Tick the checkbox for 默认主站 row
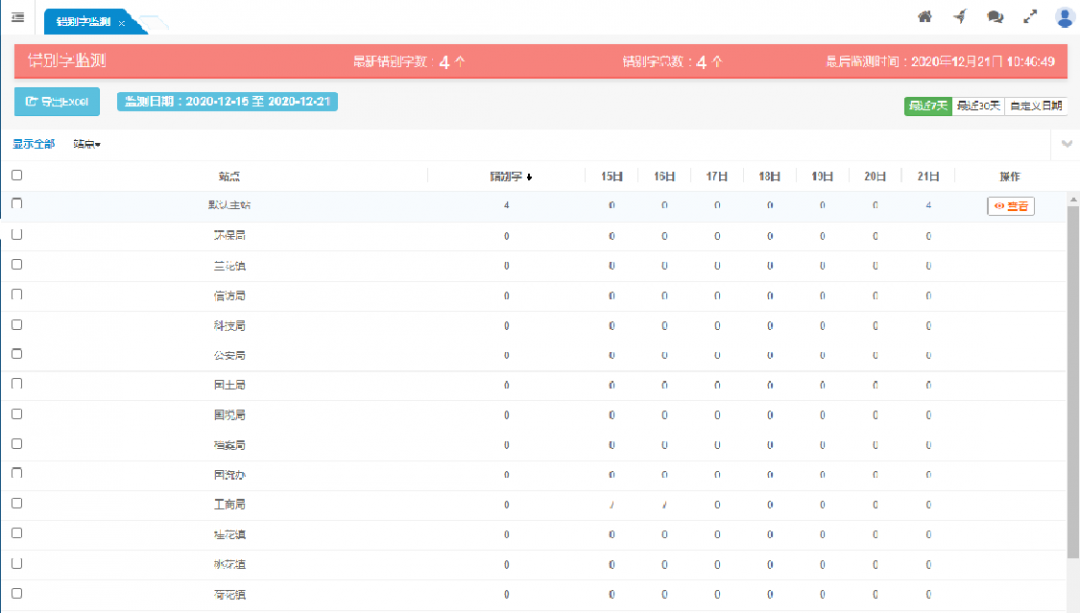 tap(16, 204)
